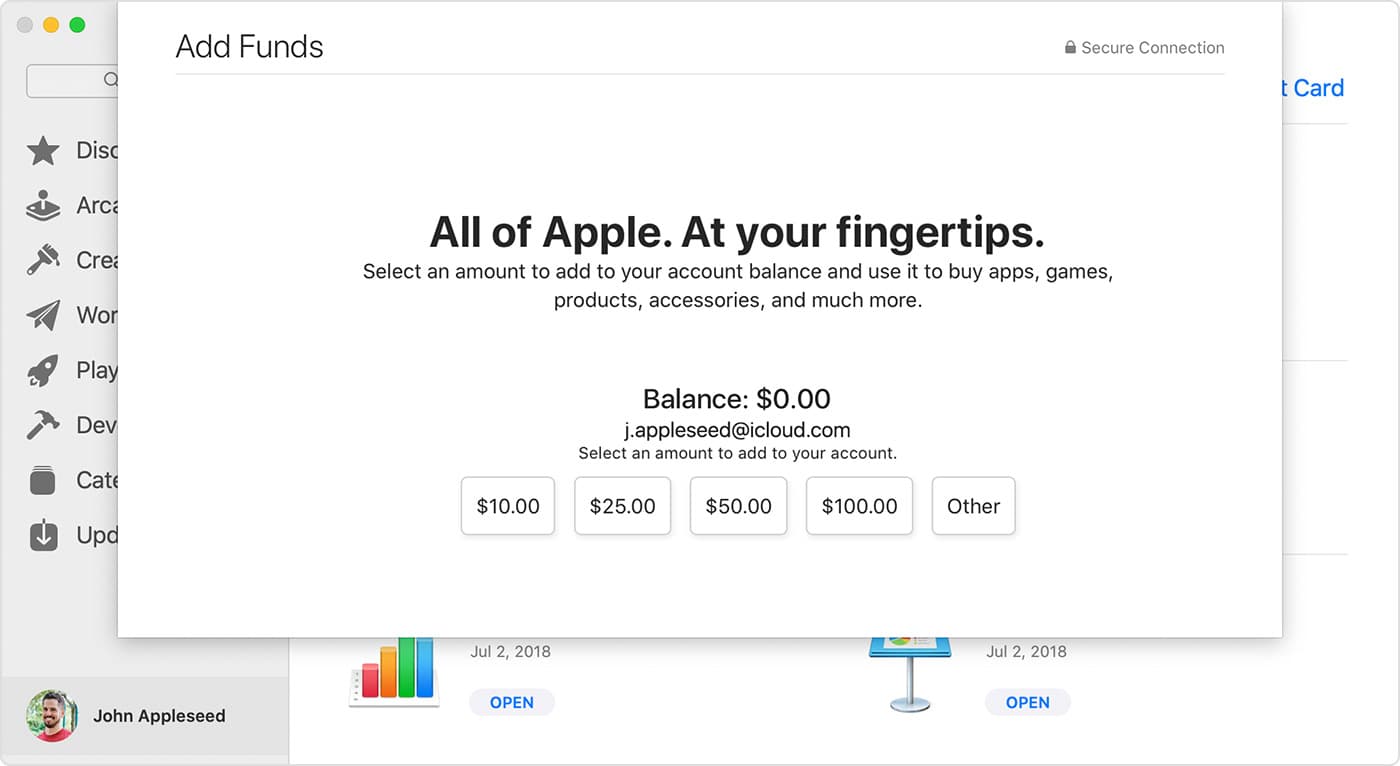
Task: Select the Create paintbrush icon
Action: (43, 261)
